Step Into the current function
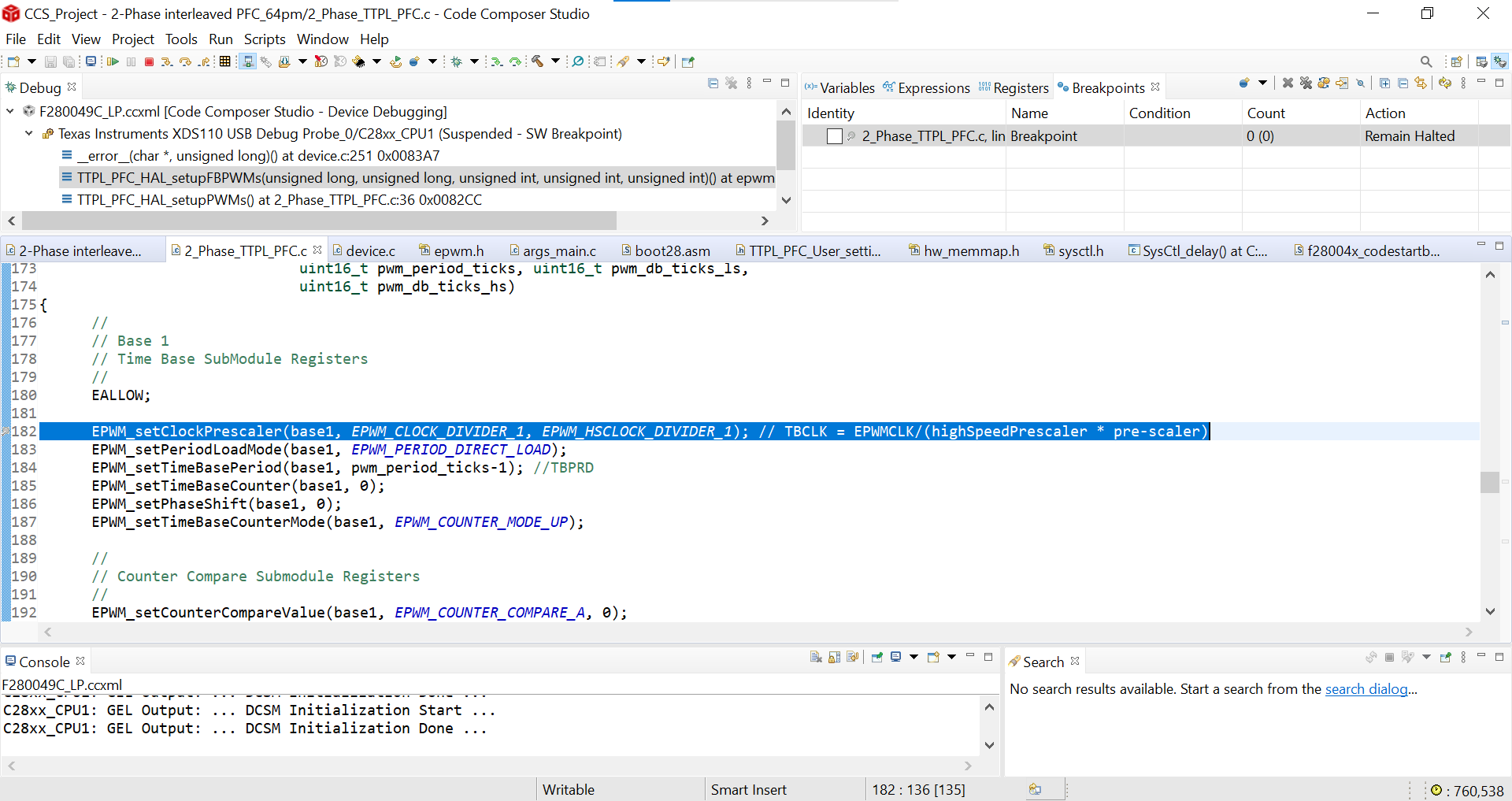The image size is (1512, 801). click(x=167, y=61)
